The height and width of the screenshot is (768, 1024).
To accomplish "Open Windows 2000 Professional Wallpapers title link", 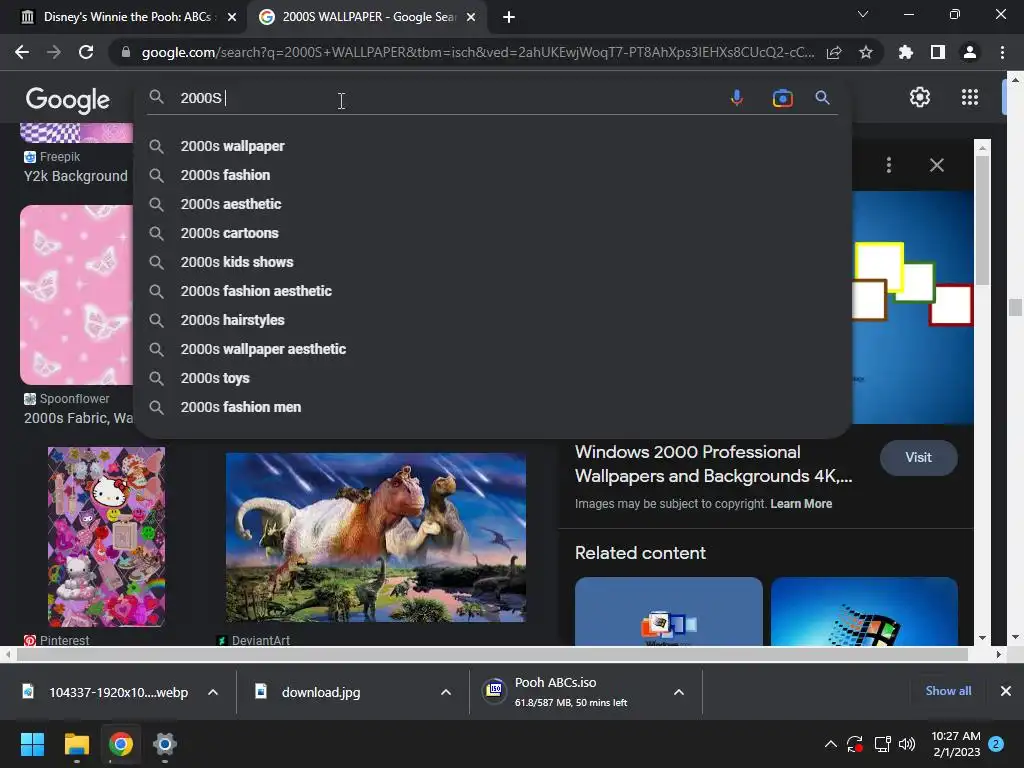I will 713,464.
